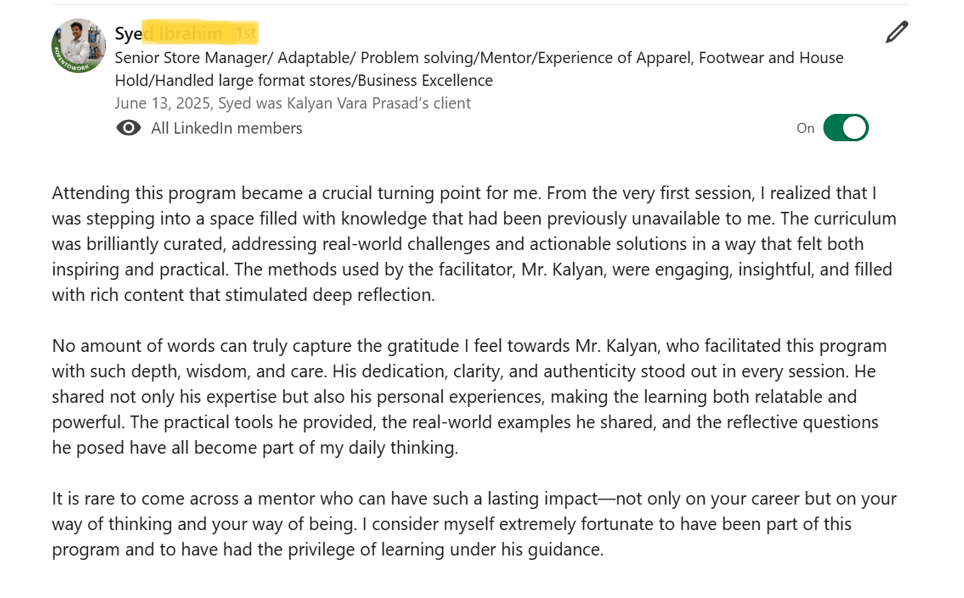Click the 1st-degree connection badge beside the name
The image size is (964, 598).
[247, 34]
